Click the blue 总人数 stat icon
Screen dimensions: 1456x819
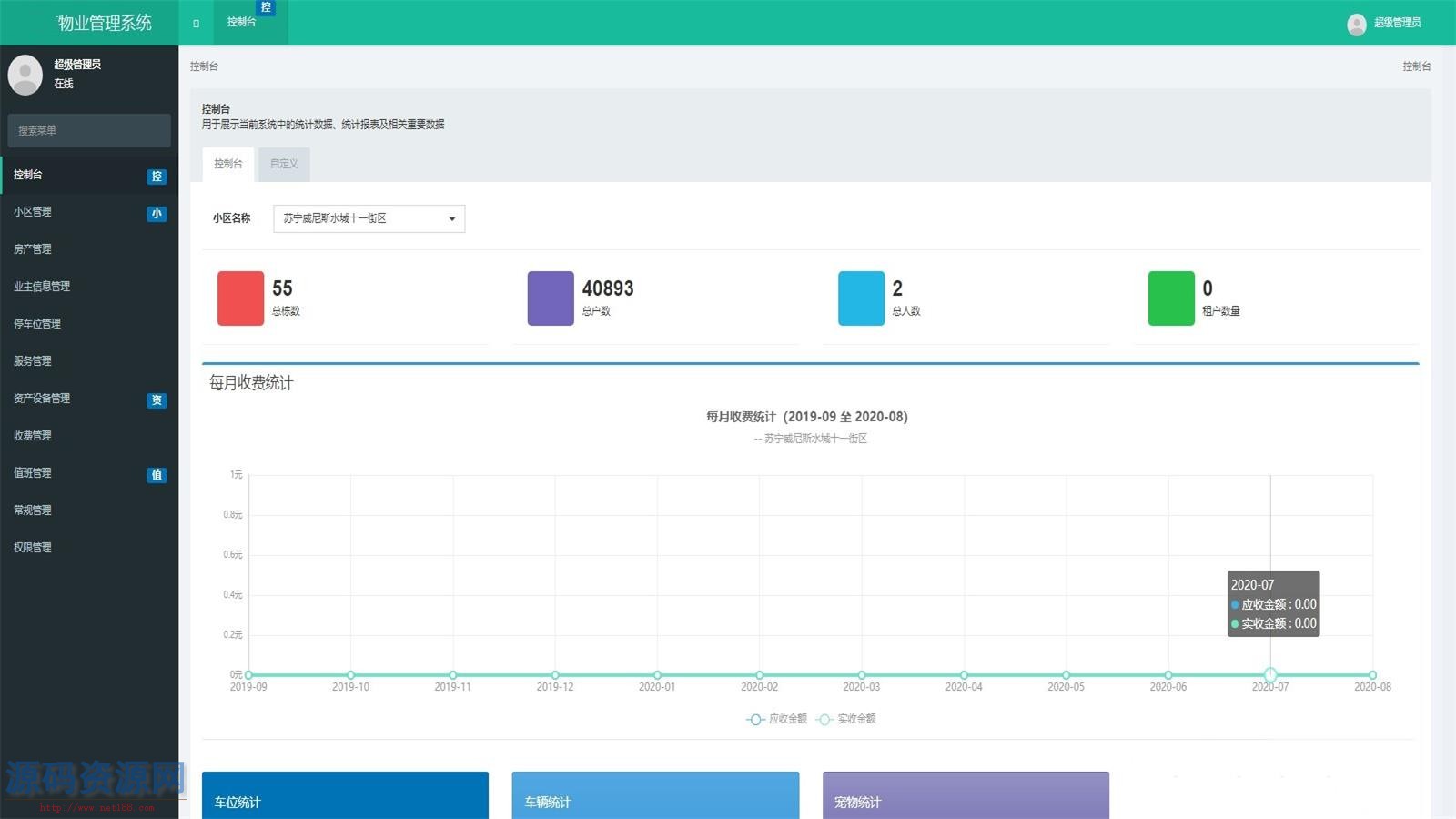coord(861,298)
